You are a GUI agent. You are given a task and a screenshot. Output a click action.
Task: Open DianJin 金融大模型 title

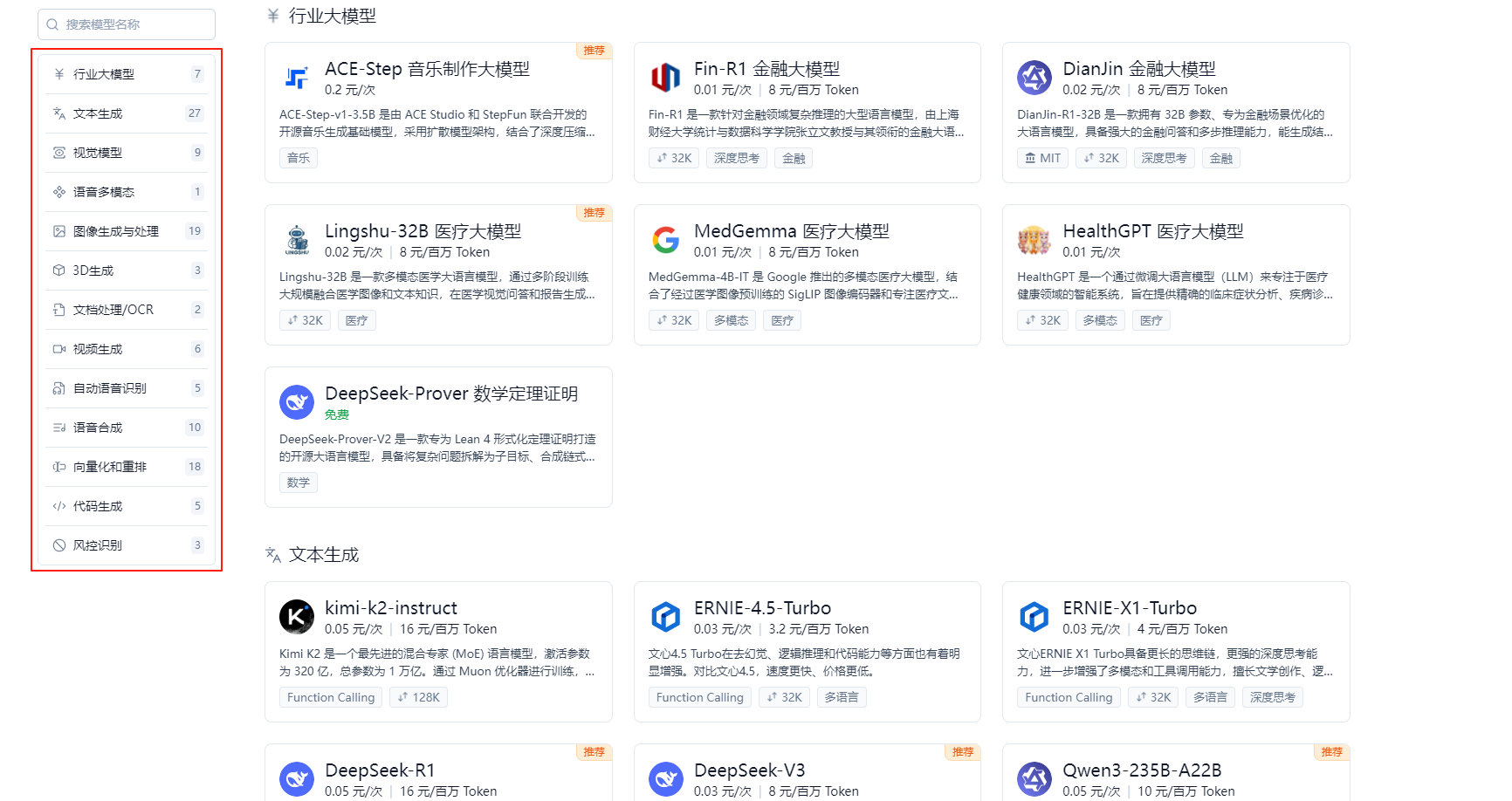click(x=1139, y=69)
